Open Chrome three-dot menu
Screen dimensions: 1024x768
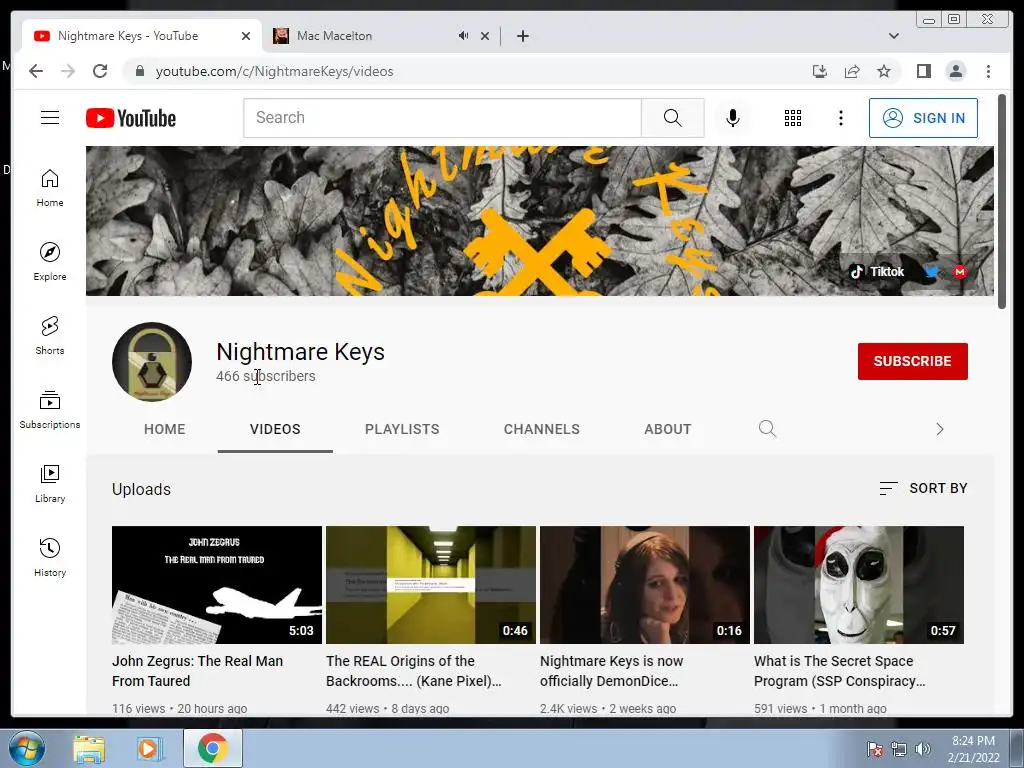pyautogui.click(x=988, y=71)
